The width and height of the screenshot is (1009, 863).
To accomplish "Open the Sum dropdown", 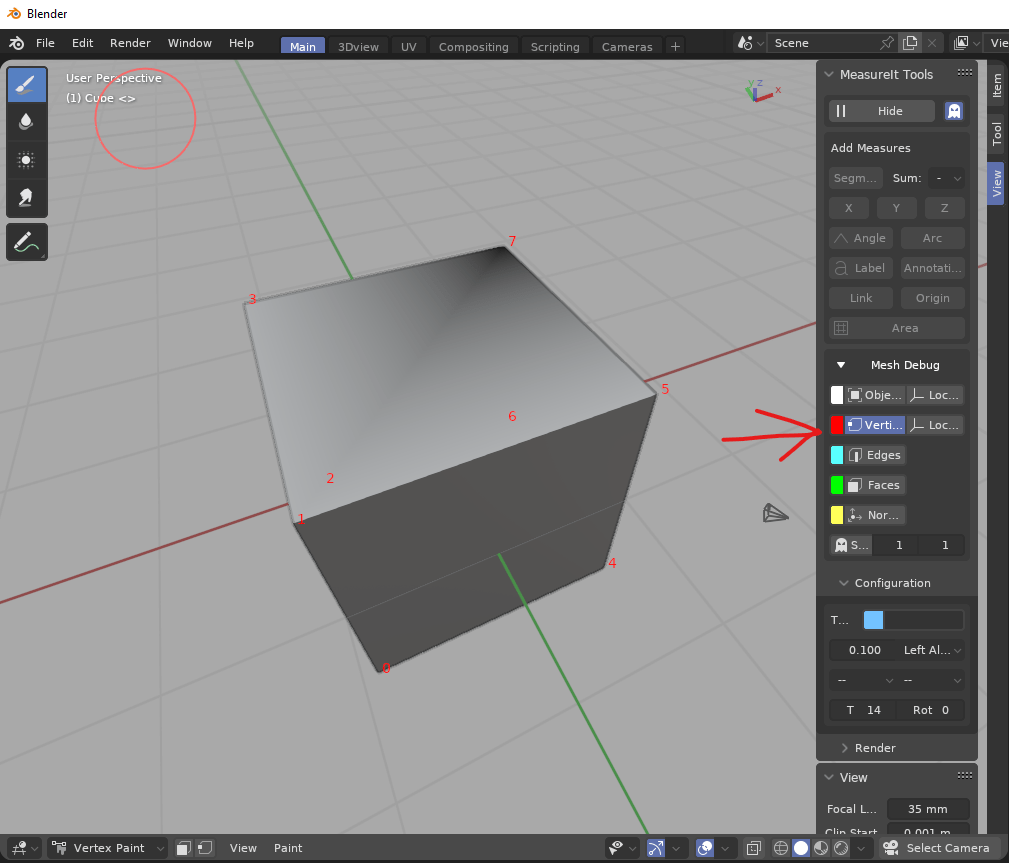I will (x=946, y=178).
